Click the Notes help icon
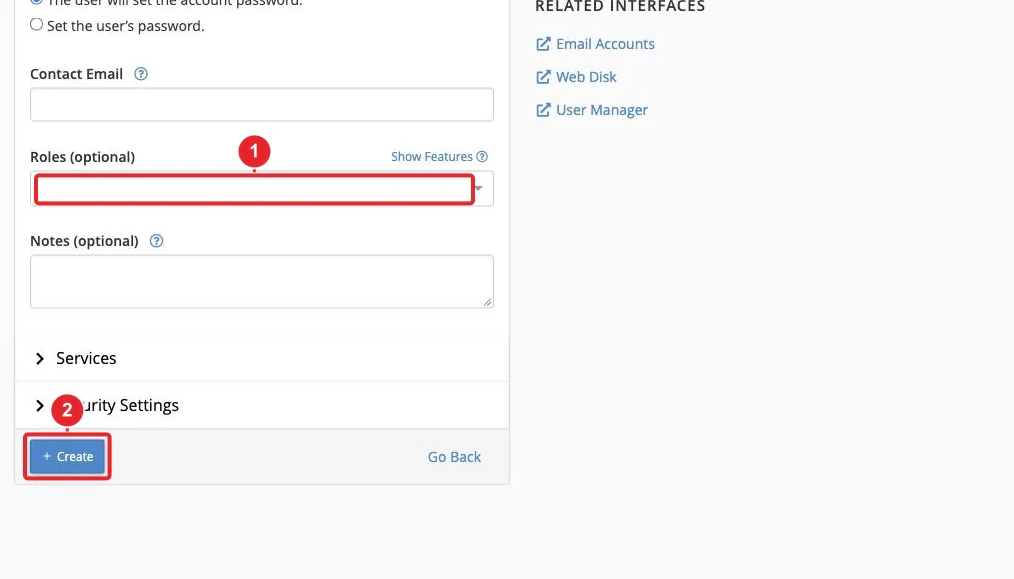Image resolution: width=1014 pixels, height=579 pixels. click(x=156, y=241)
